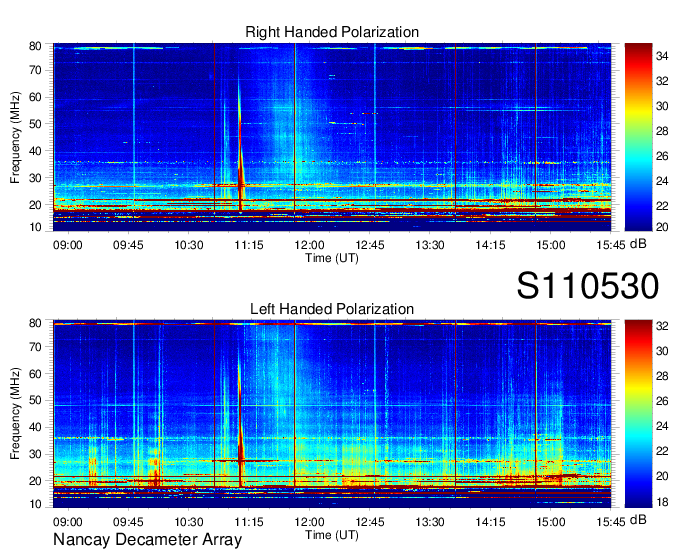680x552 pixels.
Task: Click the "80" frequency tick of Right Handed plot
Action: [35, 46]
